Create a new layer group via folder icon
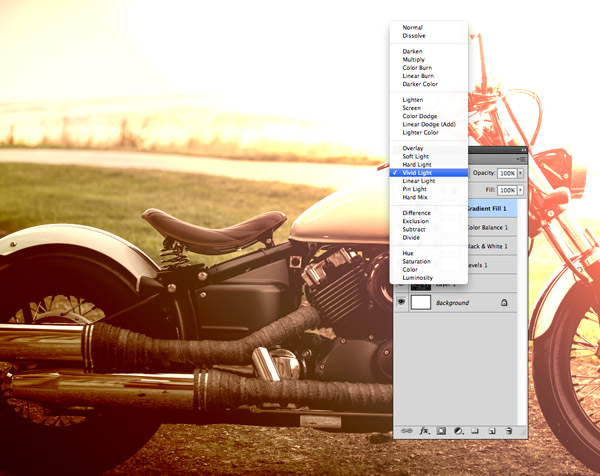This screenshot has width=600, height=476. tap(475, 430)
